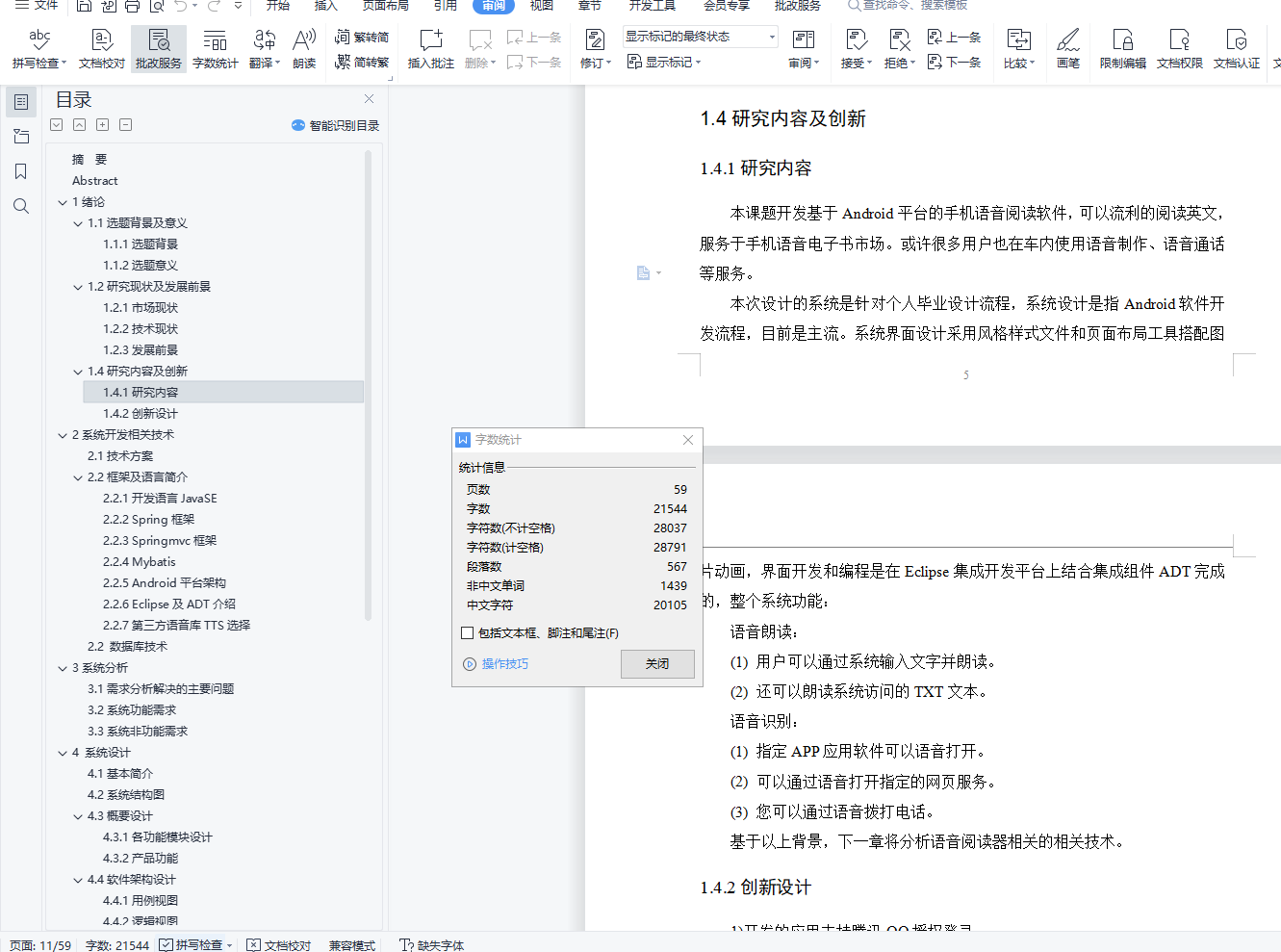Click 智能识别目录 smart outline detection

(335, 125)
